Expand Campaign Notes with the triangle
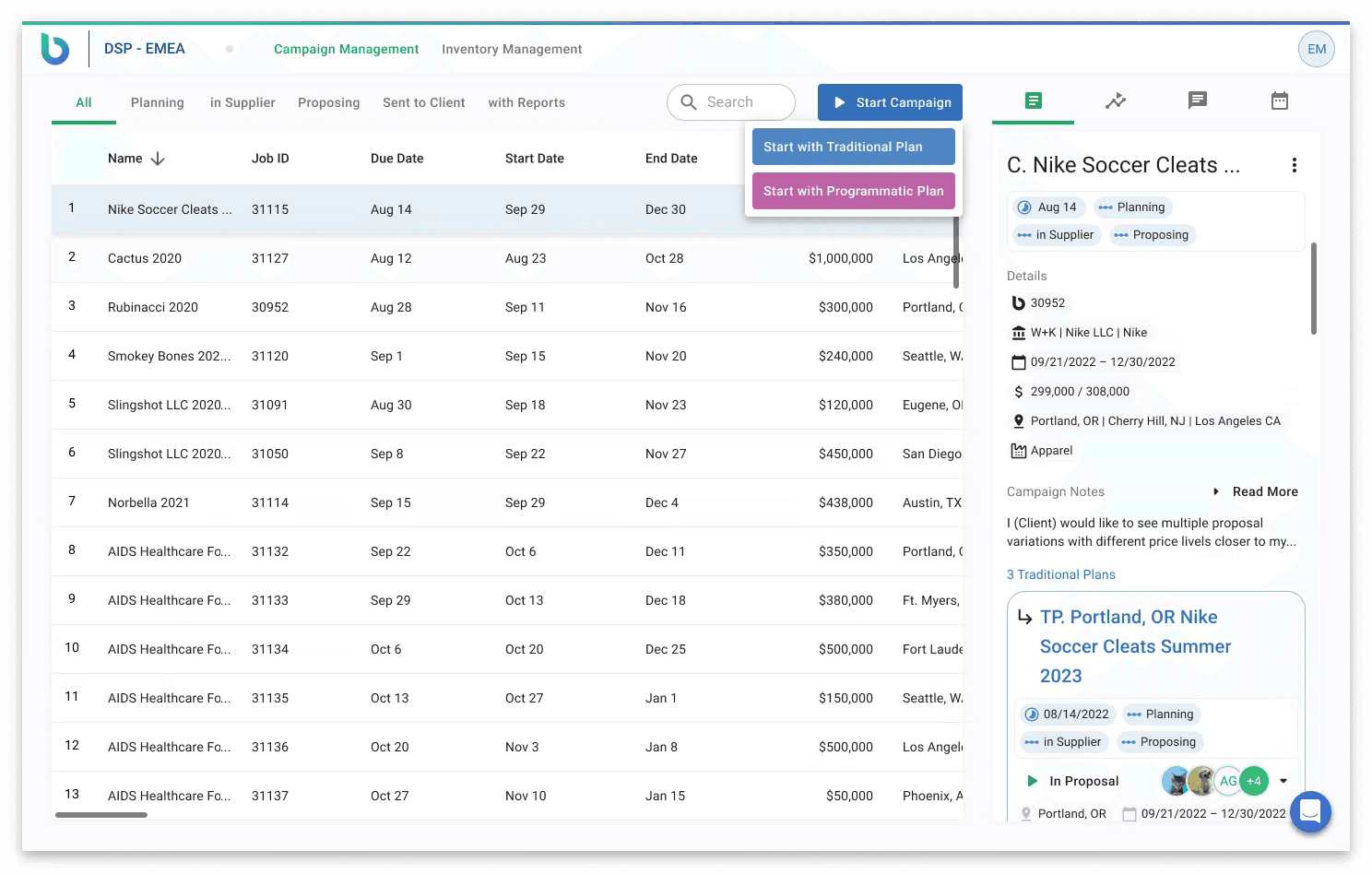1372x874 pixels. tap(1216, 491)
